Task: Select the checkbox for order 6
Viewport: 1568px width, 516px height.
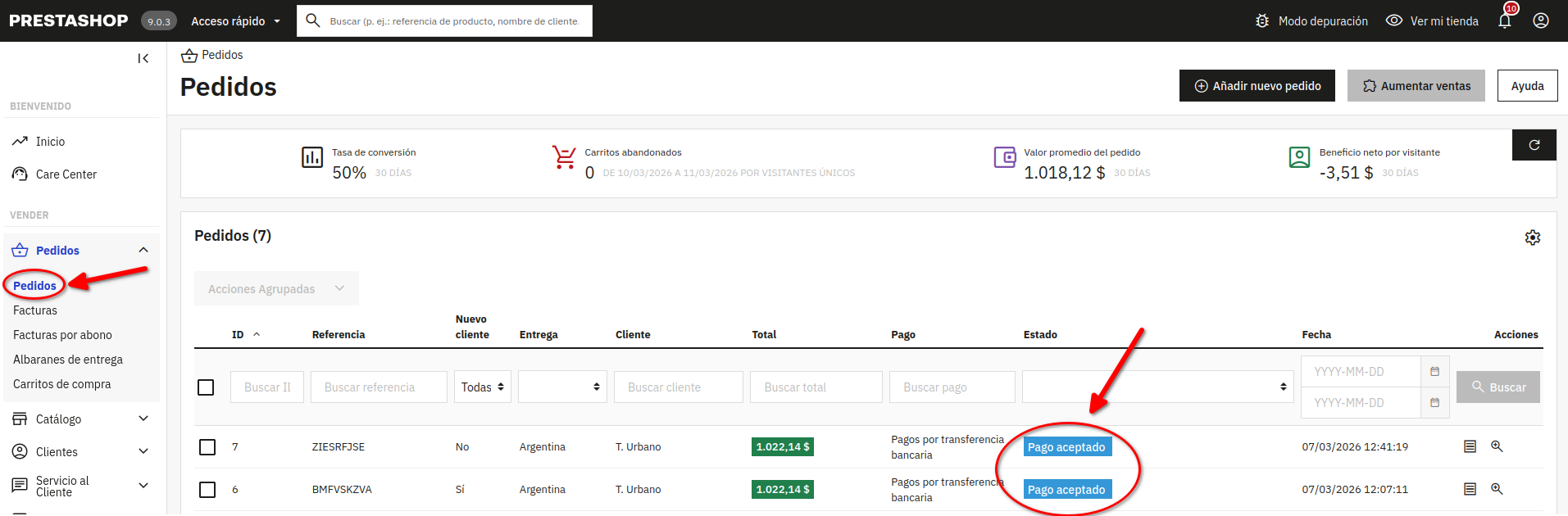Action: pyautogui.click(x=207, y=490)
